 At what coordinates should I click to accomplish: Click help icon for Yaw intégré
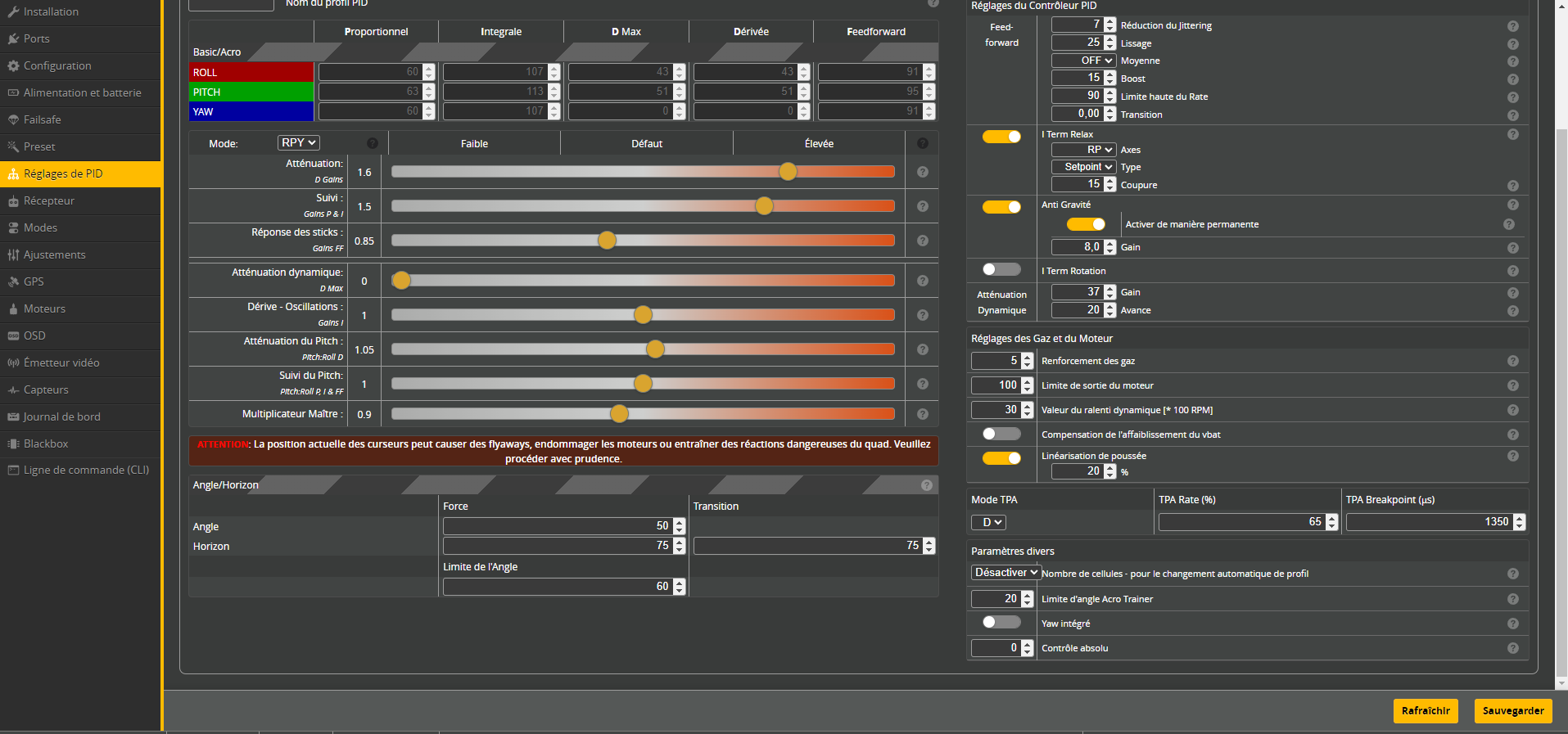click(x=1512, y=624)
